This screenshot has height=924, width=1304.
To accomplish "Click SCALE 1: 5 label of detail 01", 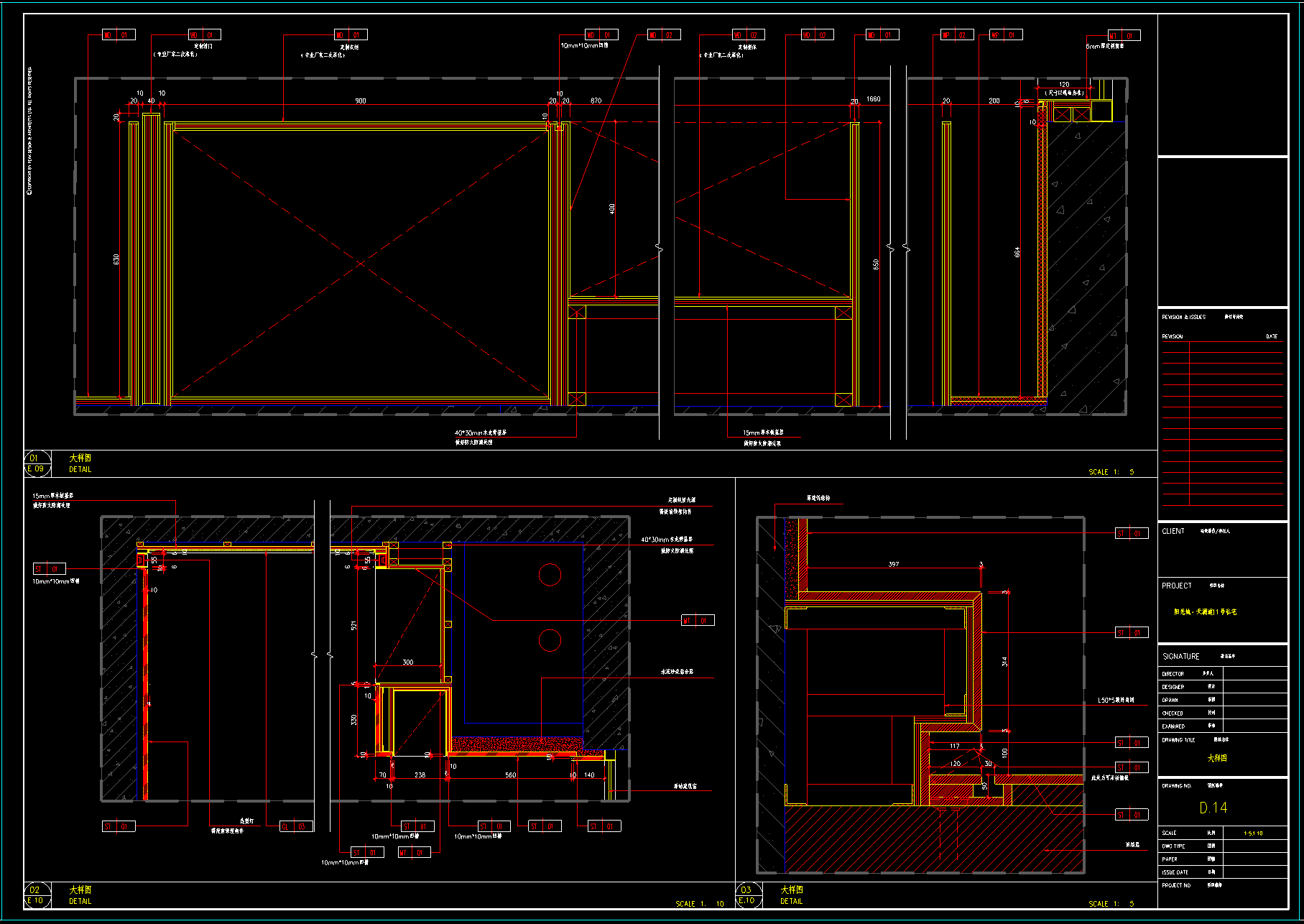I will 1111,472.
